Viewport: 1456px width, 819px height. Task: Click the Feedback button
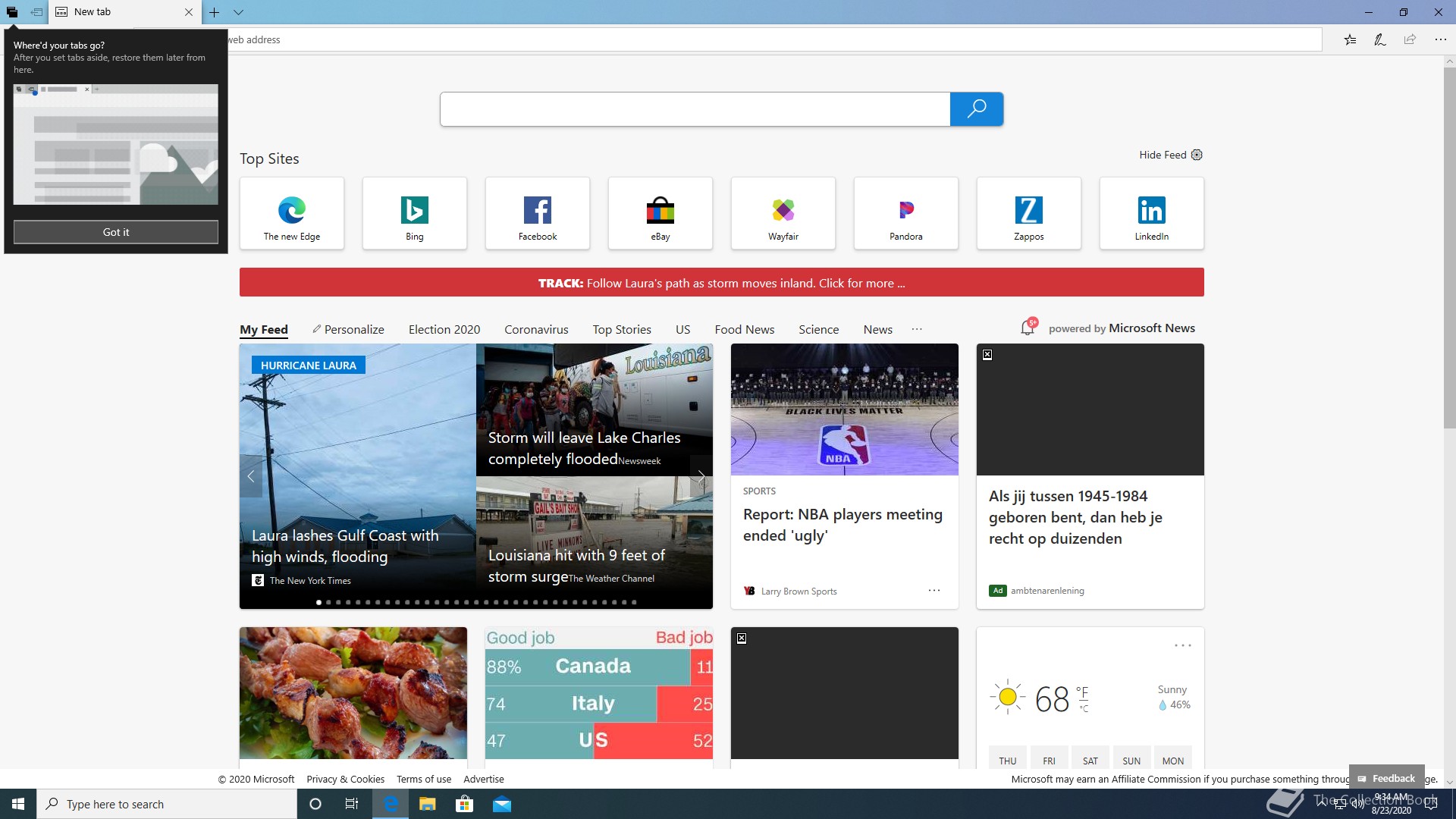click(x=1386, y=778)
